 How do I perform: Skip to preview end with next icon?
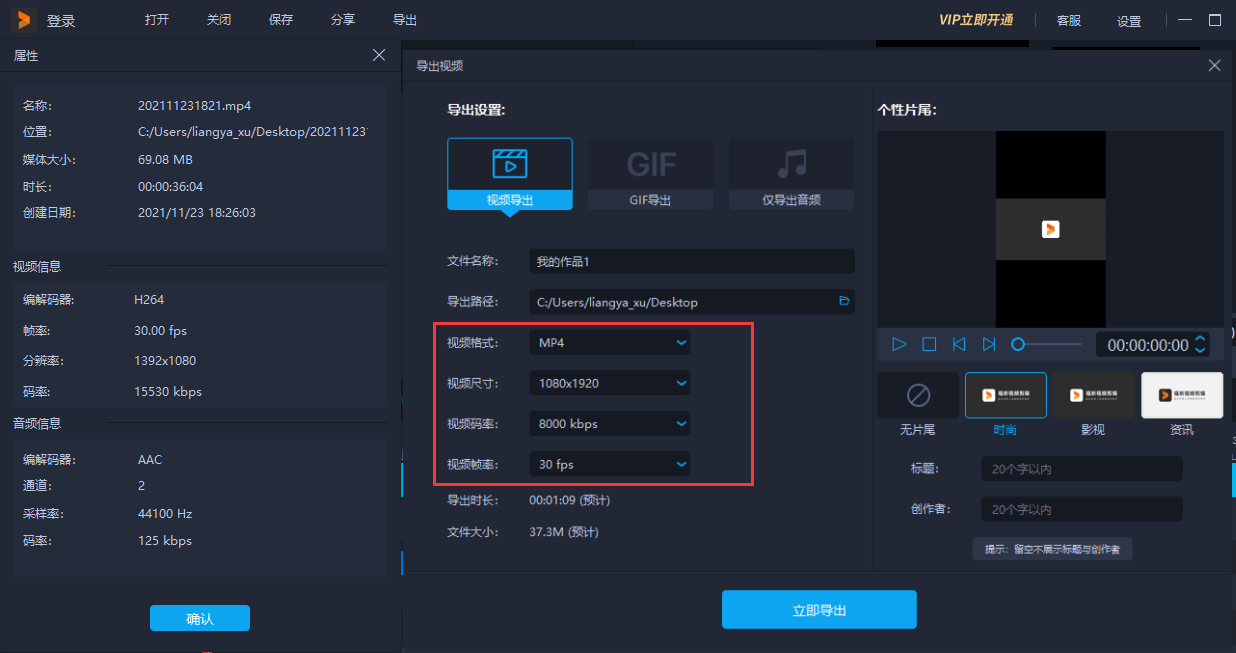point(989,344)
